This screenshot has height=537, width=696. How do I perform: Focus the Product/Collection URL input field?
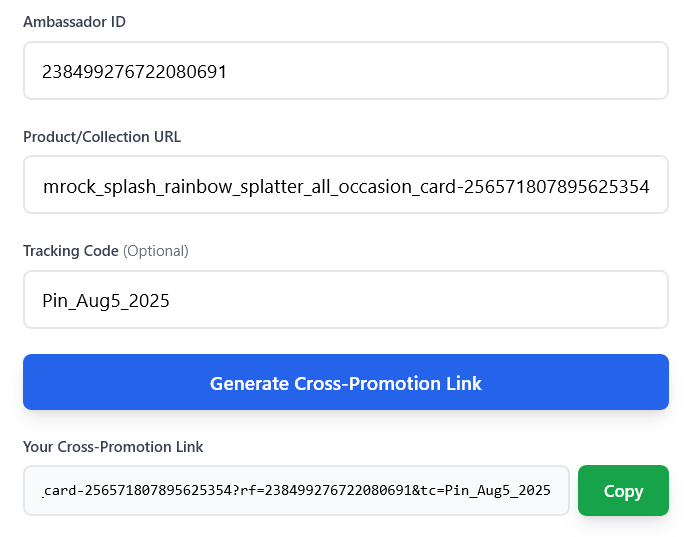[x=346, y=185]
